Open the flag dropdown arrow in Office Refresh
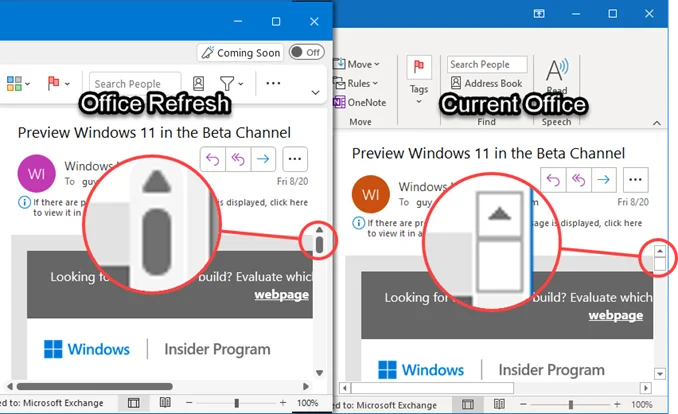This screenshot has height=414, width=678. tap(67, 84)
